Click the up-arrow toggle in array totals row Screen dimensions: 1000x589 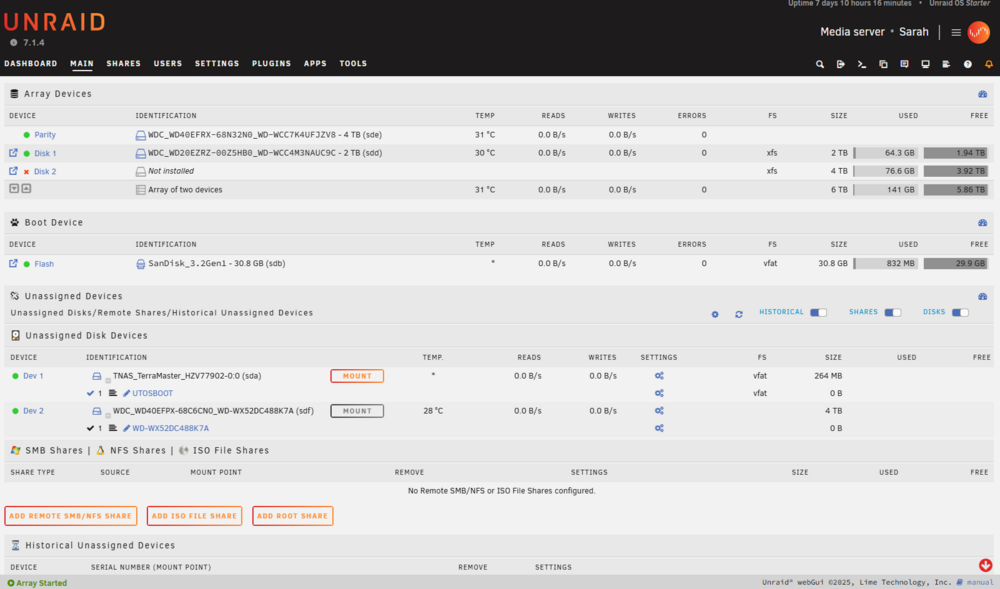pyautogui.click(x=26, y=189)
